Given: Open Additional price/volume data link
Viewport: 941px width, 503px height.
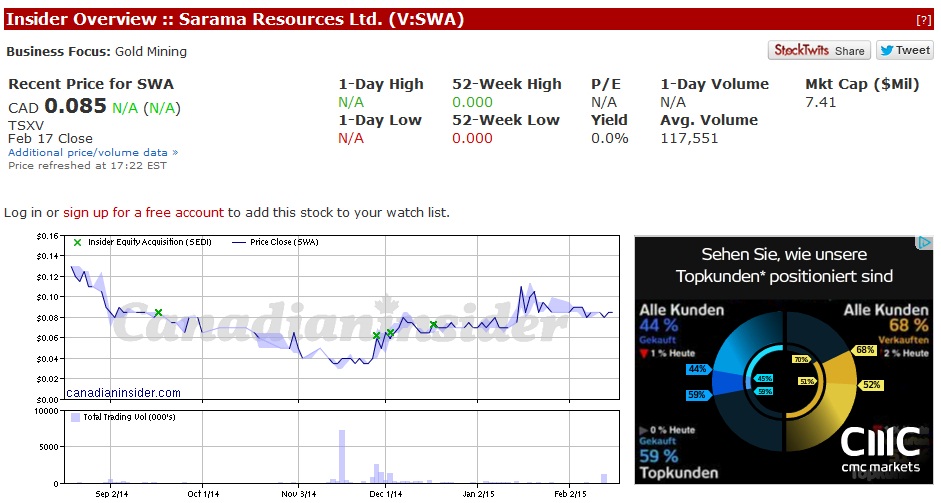Looking at the screenshot, I should point(93,152).
